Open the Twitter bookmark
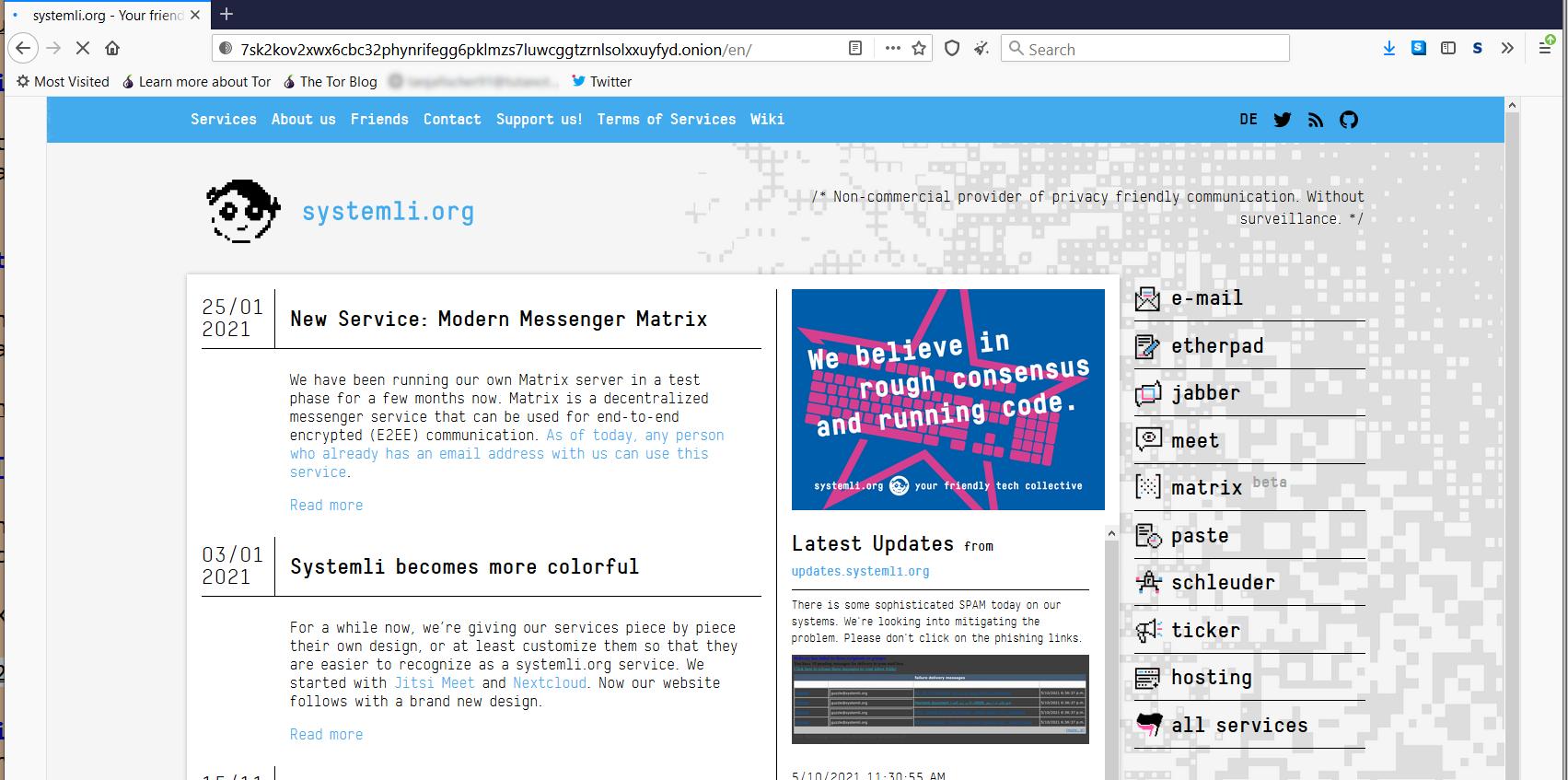Viewport: 1568px width, 780px height. point(601,81)
